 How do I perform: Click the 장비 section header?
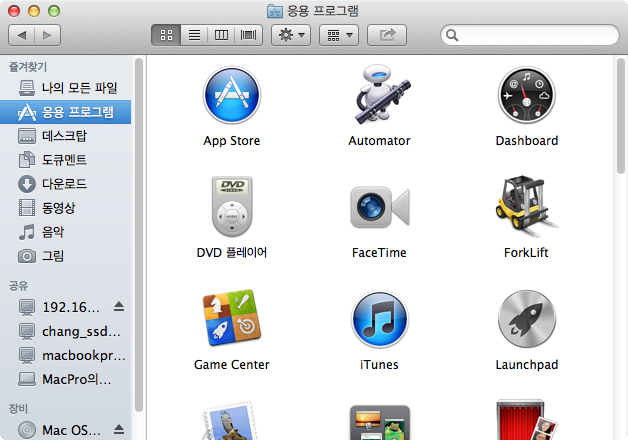(18, 409)
